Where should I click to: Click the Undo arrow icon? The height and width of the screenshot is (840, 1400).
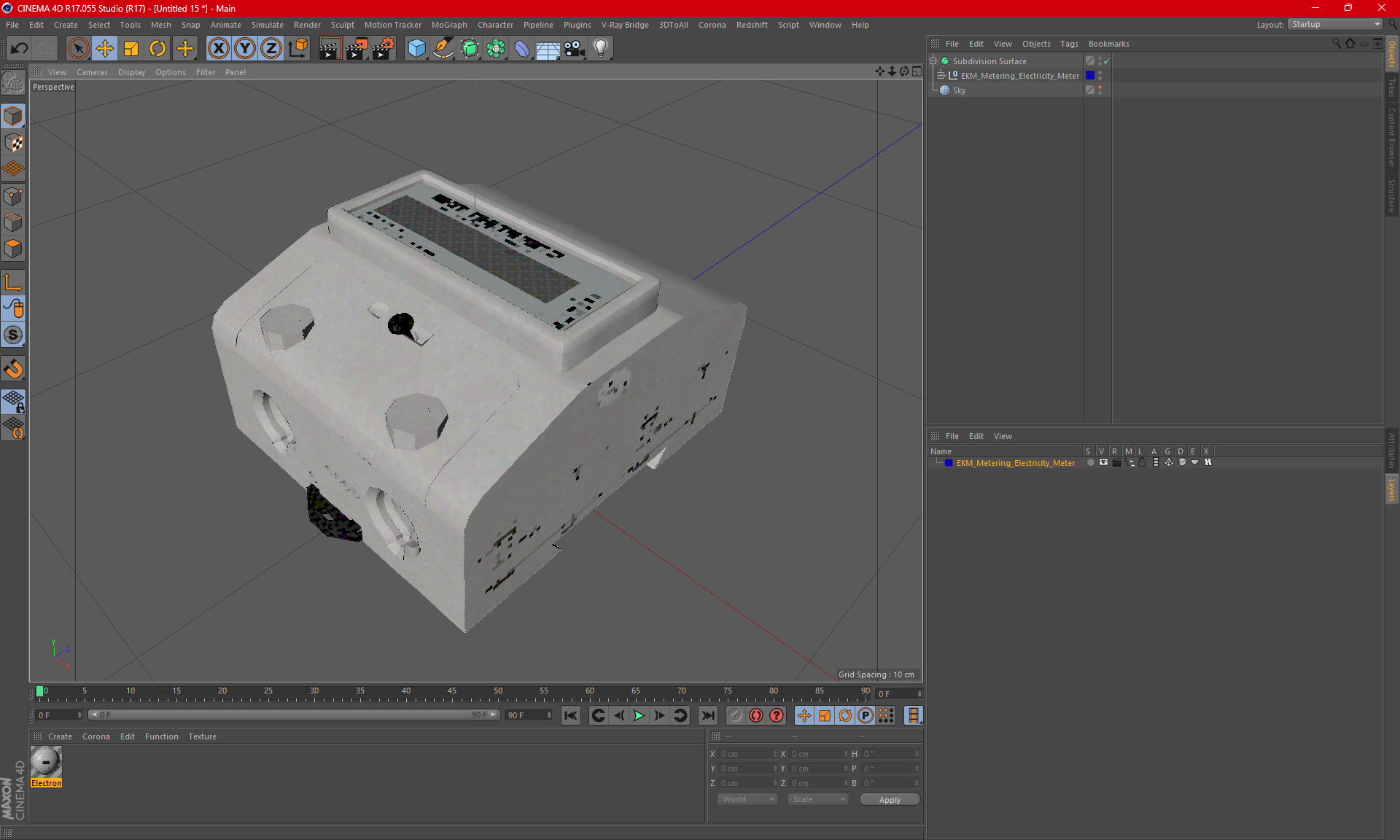coord(19,48)
